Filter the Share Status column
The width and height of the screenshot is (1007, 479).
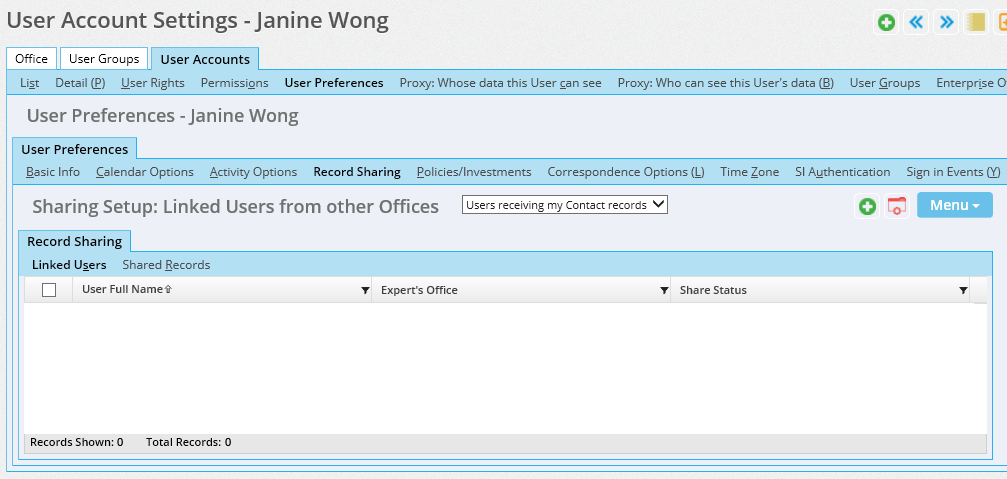pyautogui.click(x=963, y=291)
